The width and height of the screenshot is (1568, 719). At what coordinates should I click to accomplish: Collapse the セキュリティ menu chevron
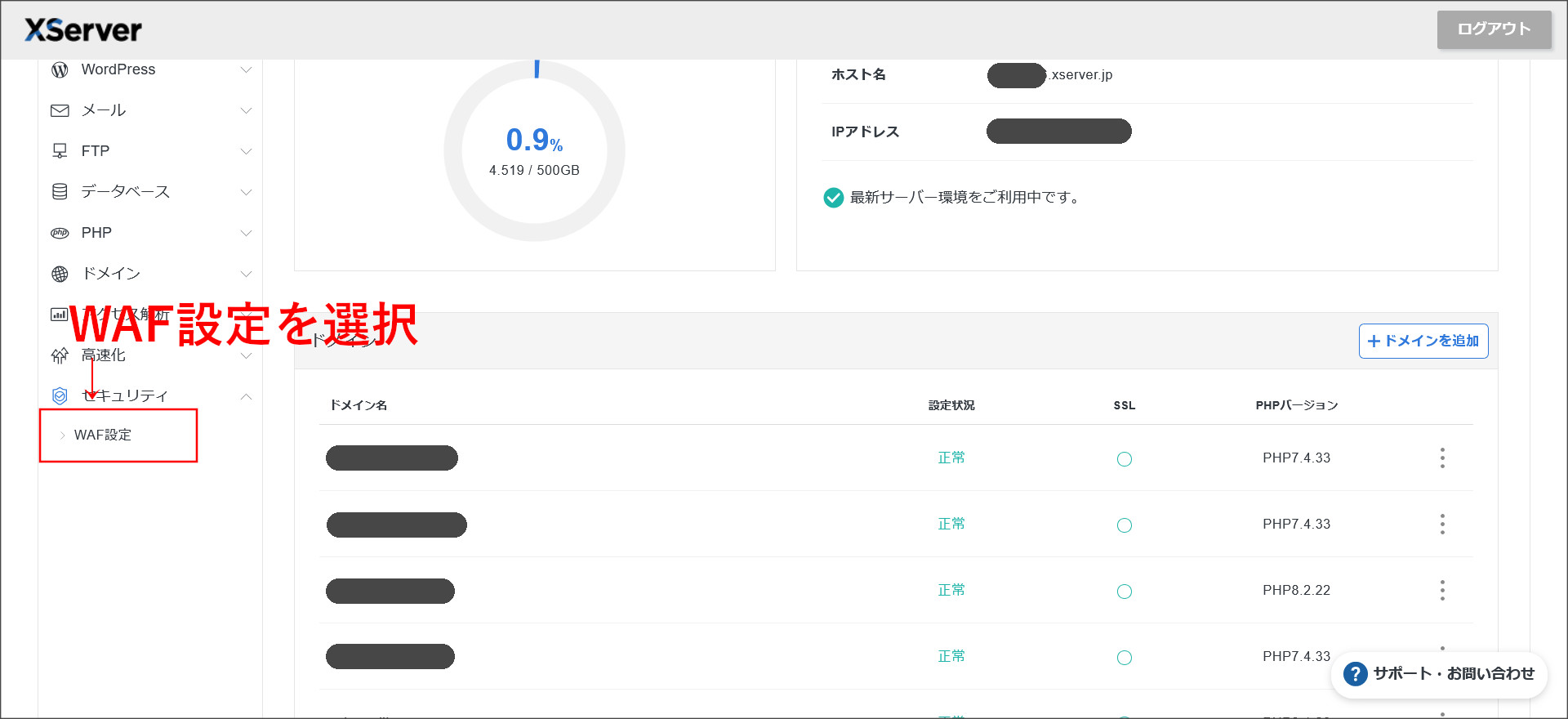point(246,396)
